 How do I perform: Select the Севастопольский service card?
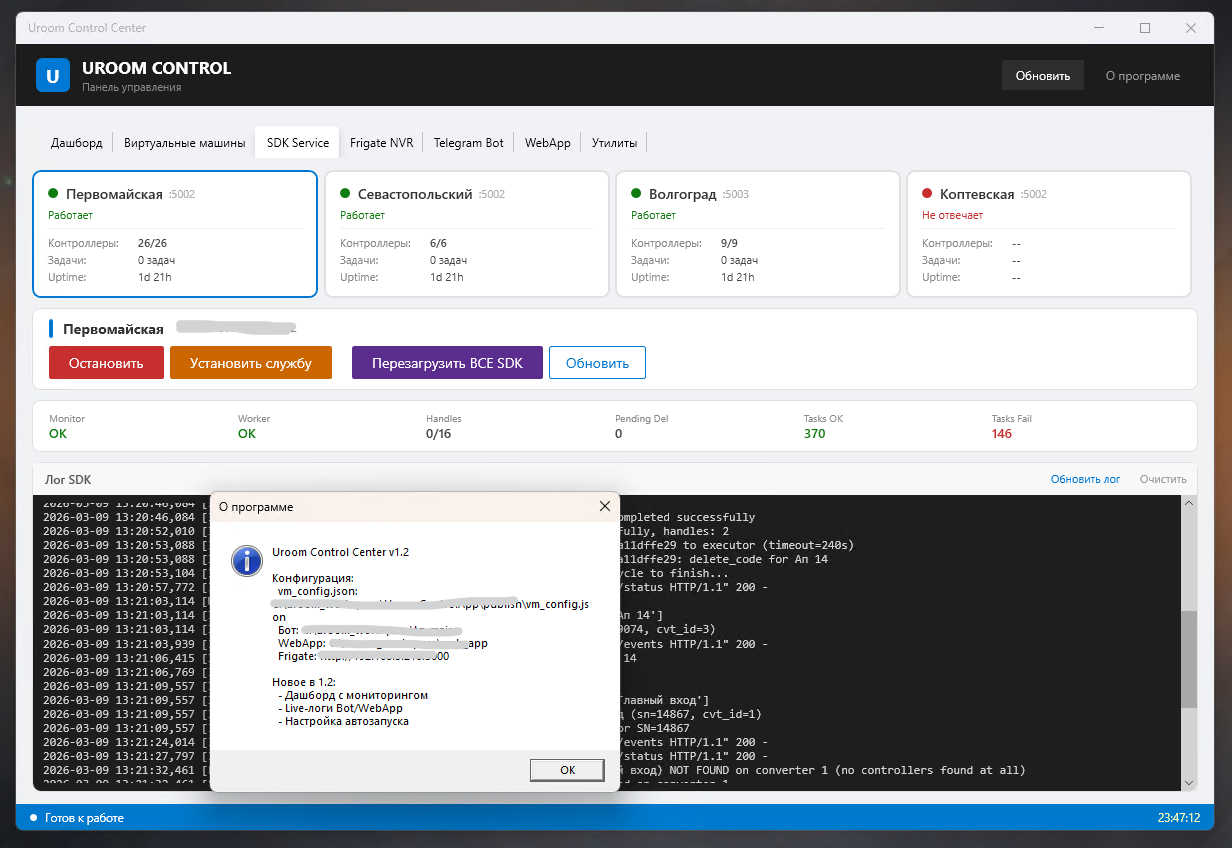[x=467, y=234]
